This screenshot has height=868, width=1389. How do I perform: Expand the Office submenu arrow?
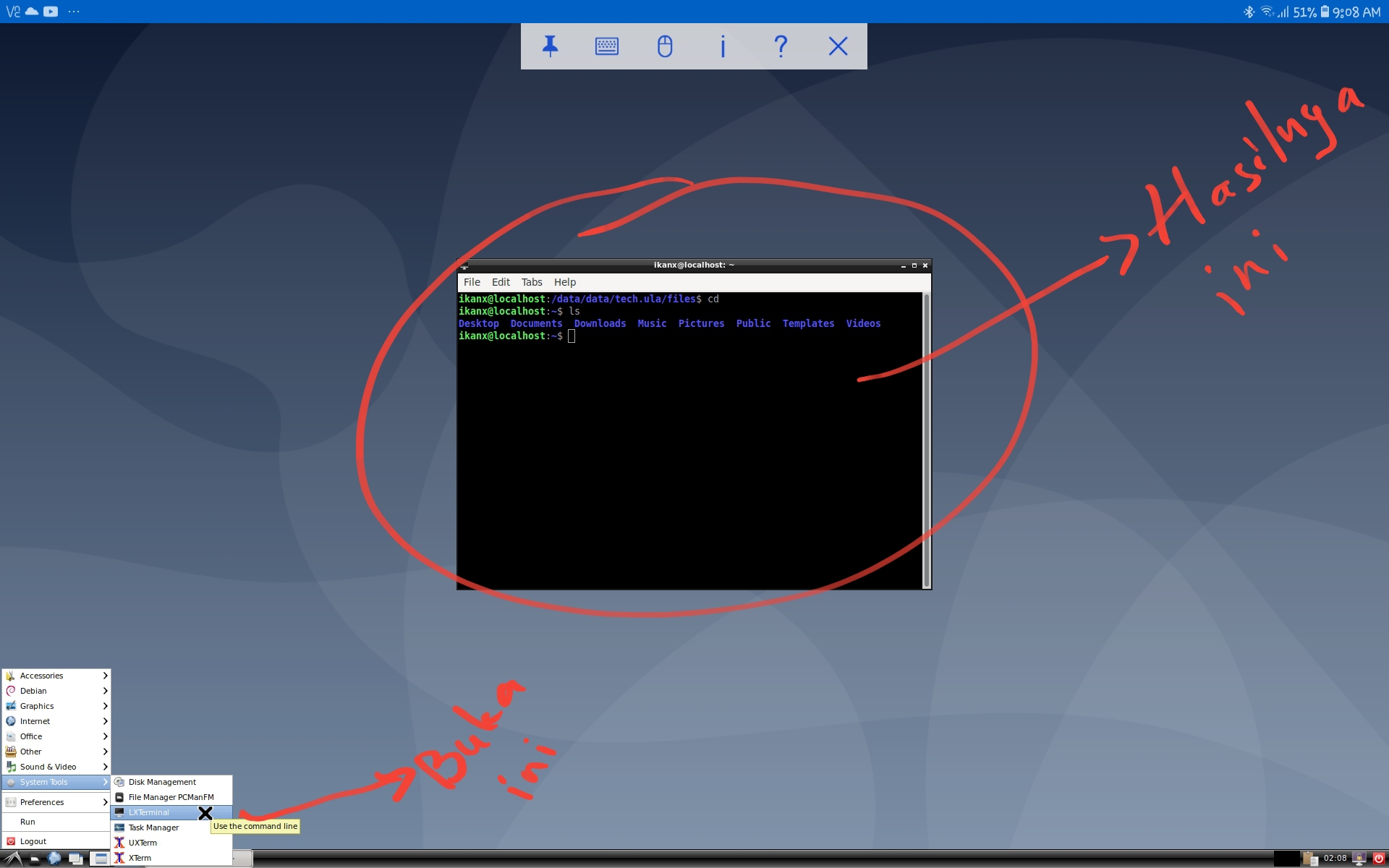point(105,736)
